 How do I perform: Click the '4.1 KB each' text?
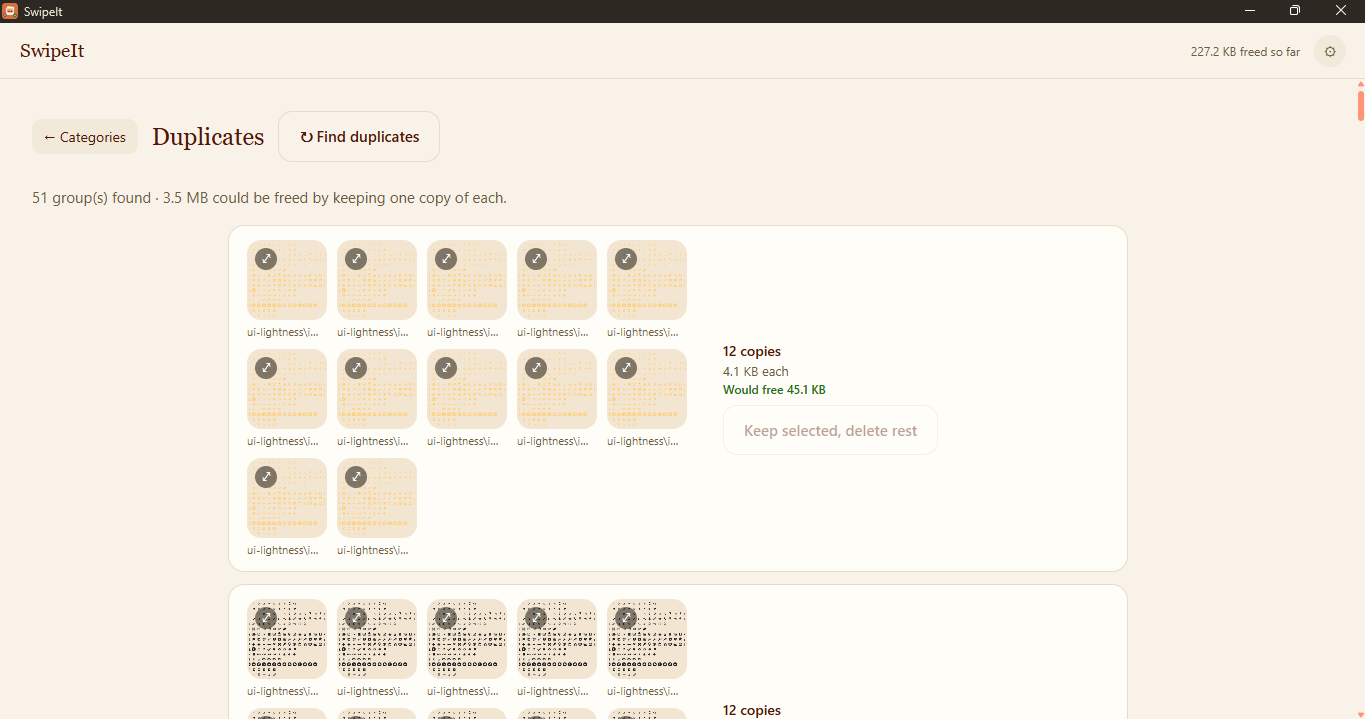pyautogui.click(x=756, y=371)
